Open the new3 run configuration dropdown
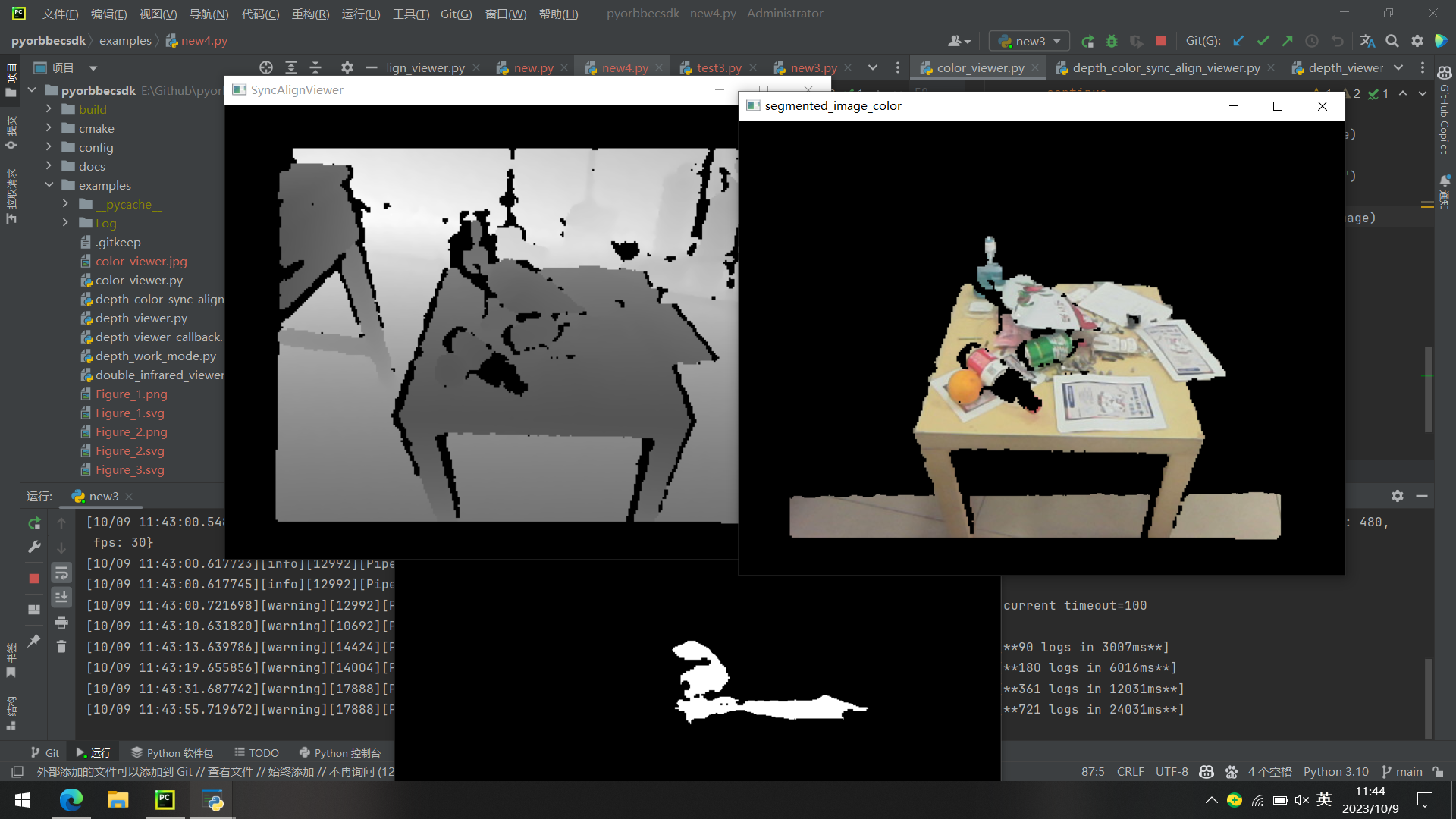 click(x=1030, y=41)
